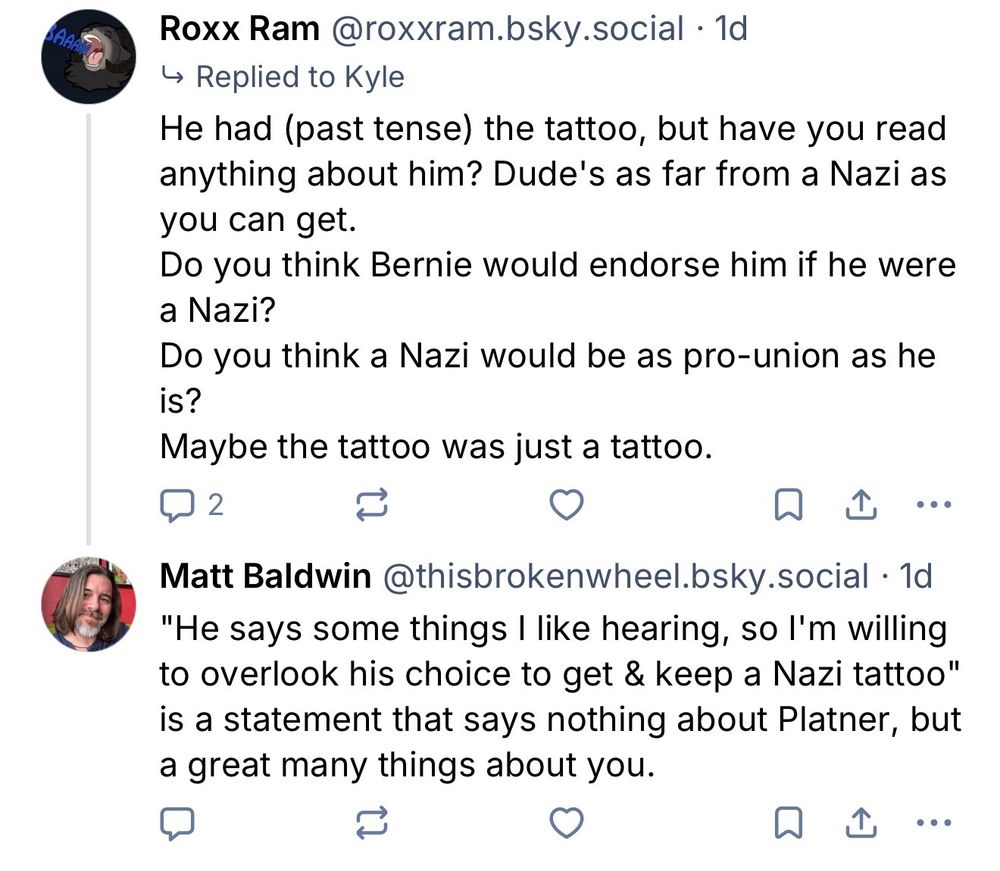Open more options on Matt Baldwin's post
1000x871 pixels.
click(932, 823)
